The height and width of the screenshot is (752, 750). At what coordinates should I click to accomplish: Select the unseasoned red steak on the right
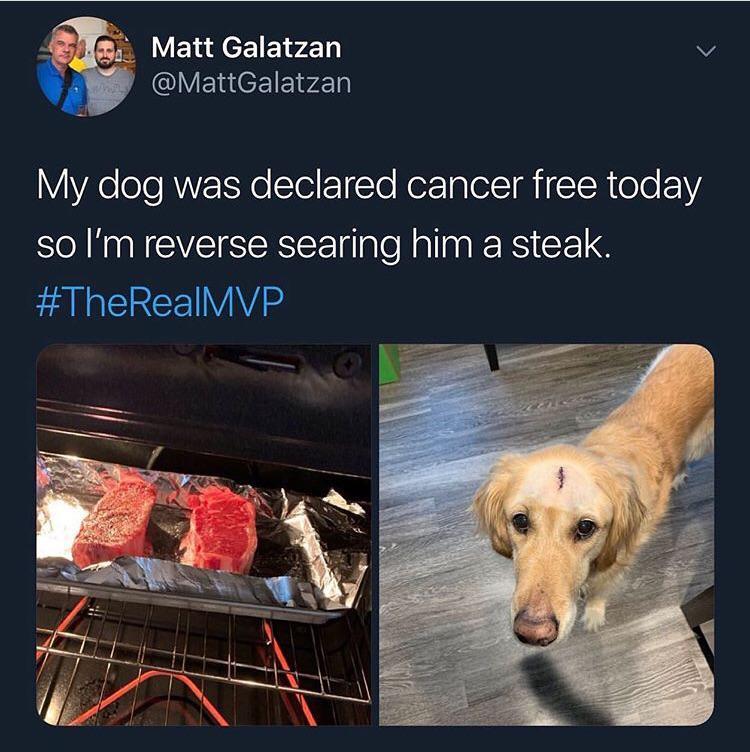(x=222, y=529)
